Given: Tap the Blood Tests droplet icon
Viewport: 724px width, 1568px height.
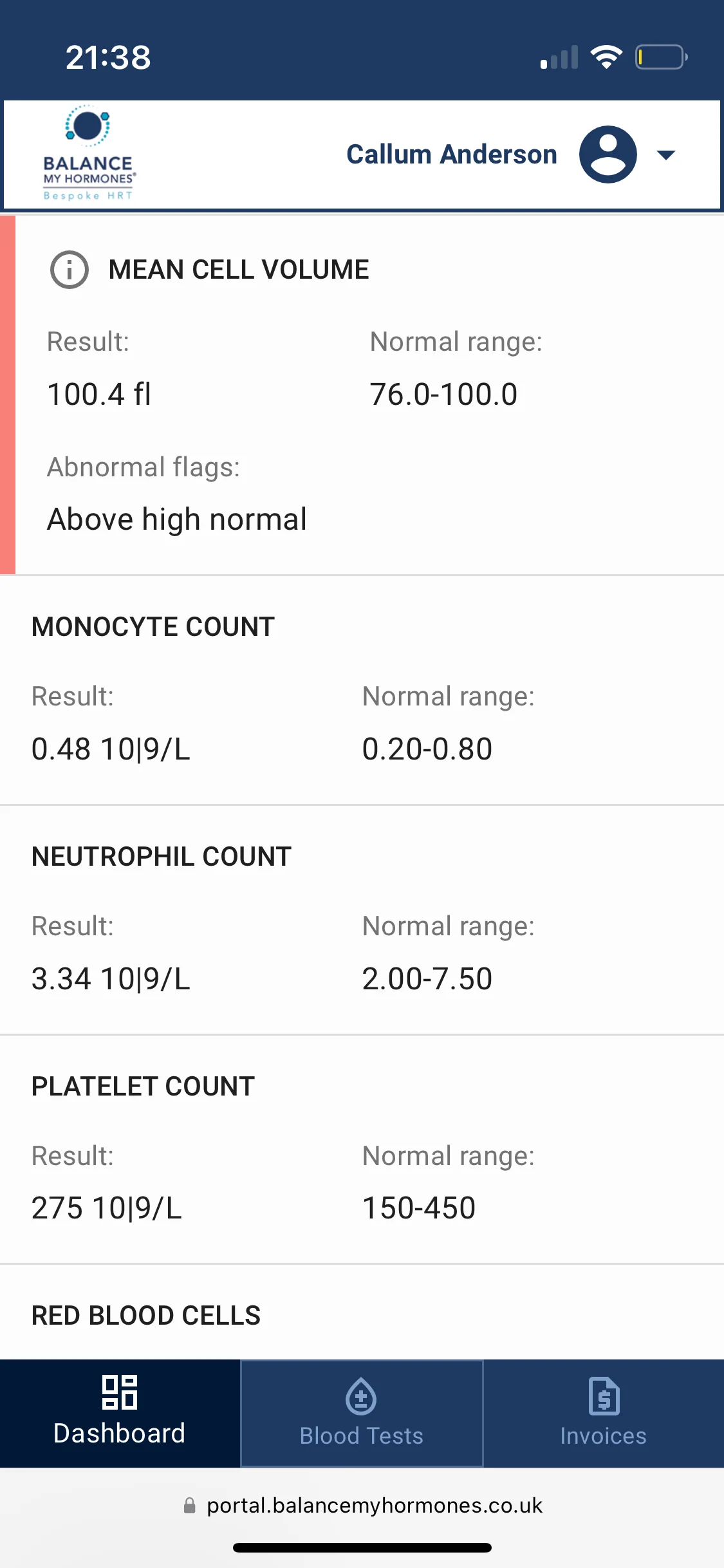Looking at the screenshot, I should point(361,1396).
